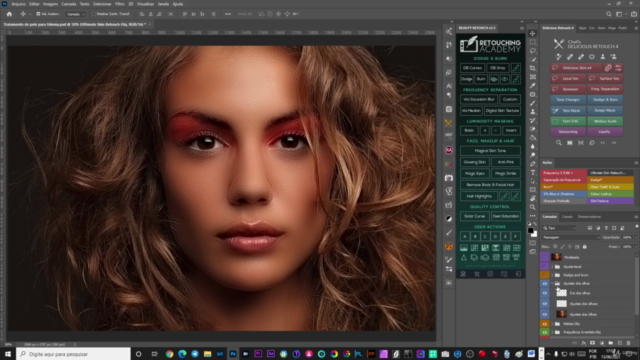Viewport: 640px width, 360px height.
Task: Open the Opacity value dropdown arrow
Action: pyautogui.click(x=636, y=237)
